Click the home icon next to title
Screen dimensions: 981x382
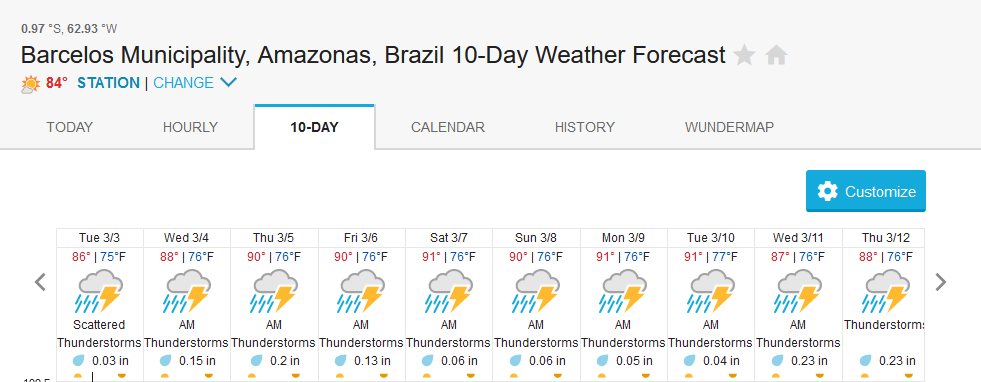coord(776,56)
